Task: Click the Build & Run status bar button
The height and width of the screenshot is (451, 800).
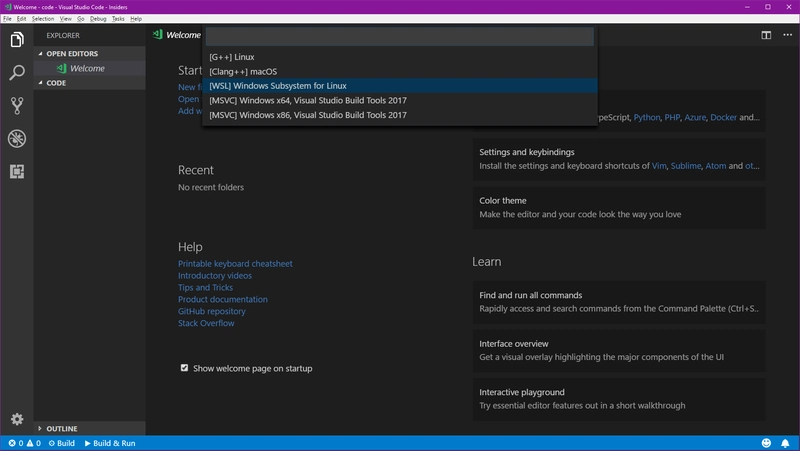Action: tap(110, 443)
